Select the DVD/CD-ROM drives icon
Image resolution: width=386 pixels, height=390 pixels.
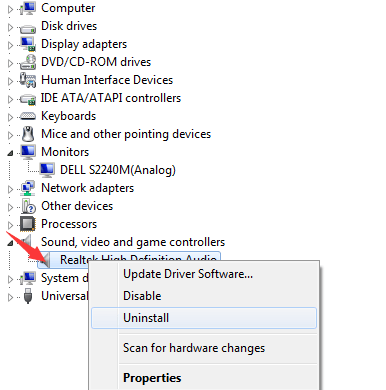pyautogui.click(x=28, y=62)
